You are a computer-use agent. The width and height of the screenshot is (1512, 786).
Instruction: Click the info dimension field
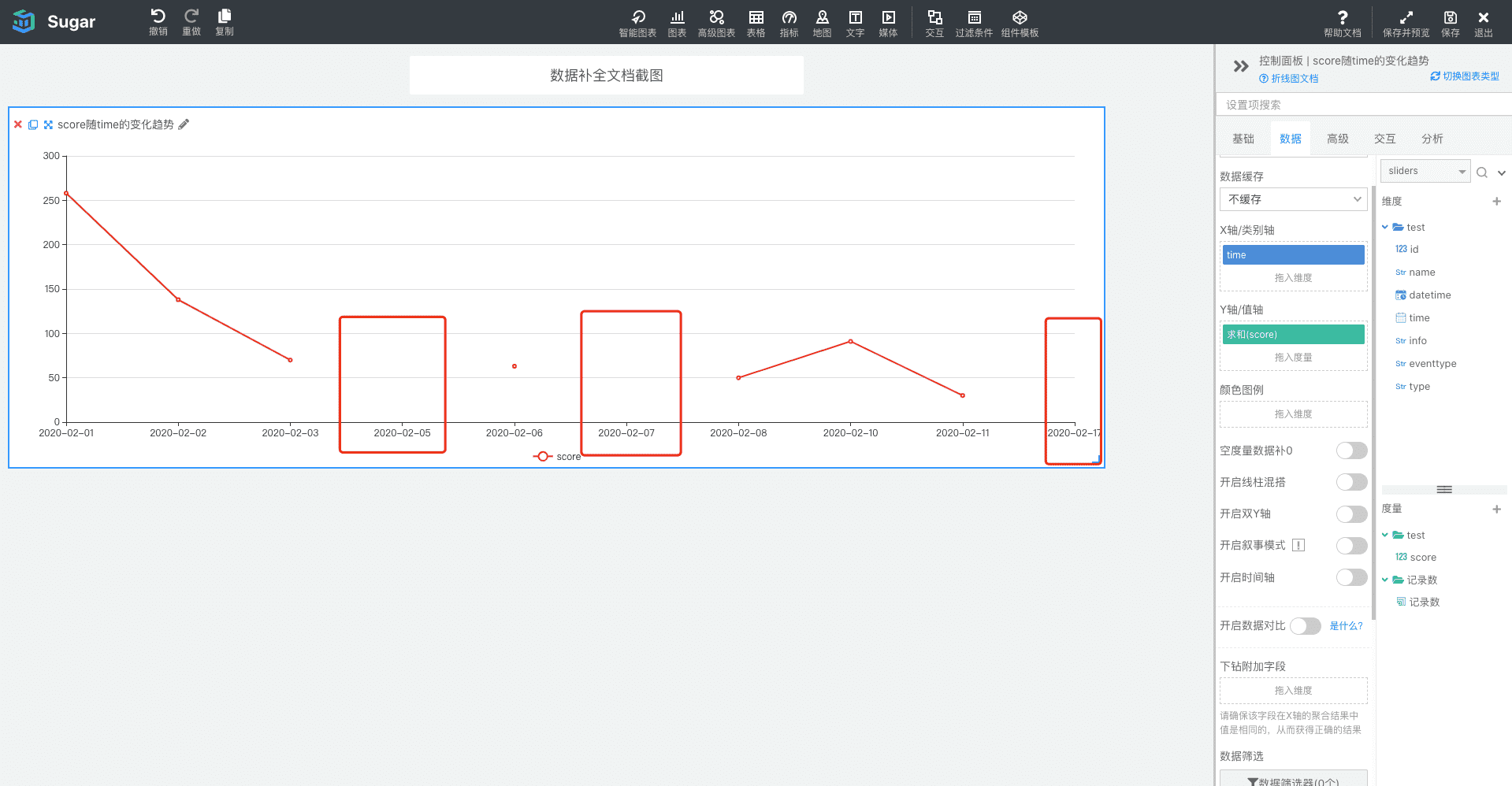(1411, 341)
